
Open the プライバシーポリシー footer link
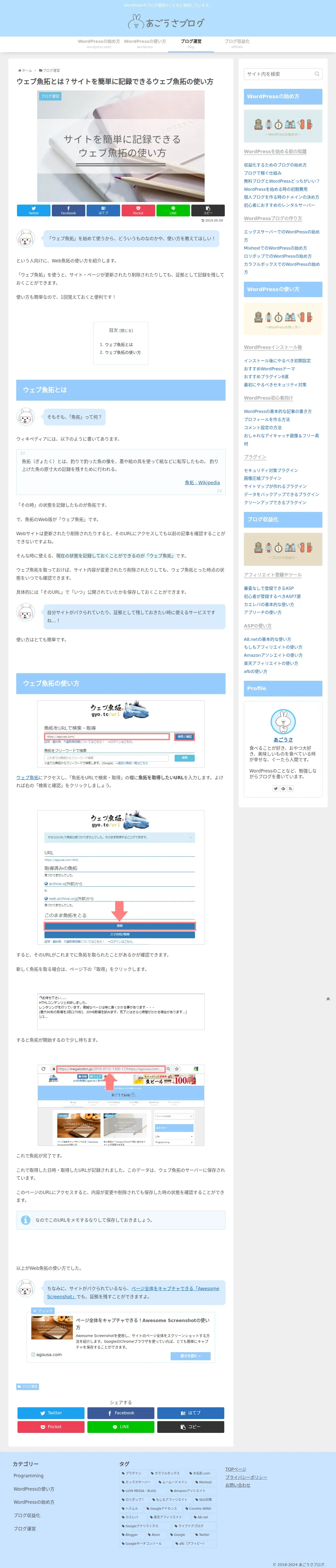[246, 1477]
